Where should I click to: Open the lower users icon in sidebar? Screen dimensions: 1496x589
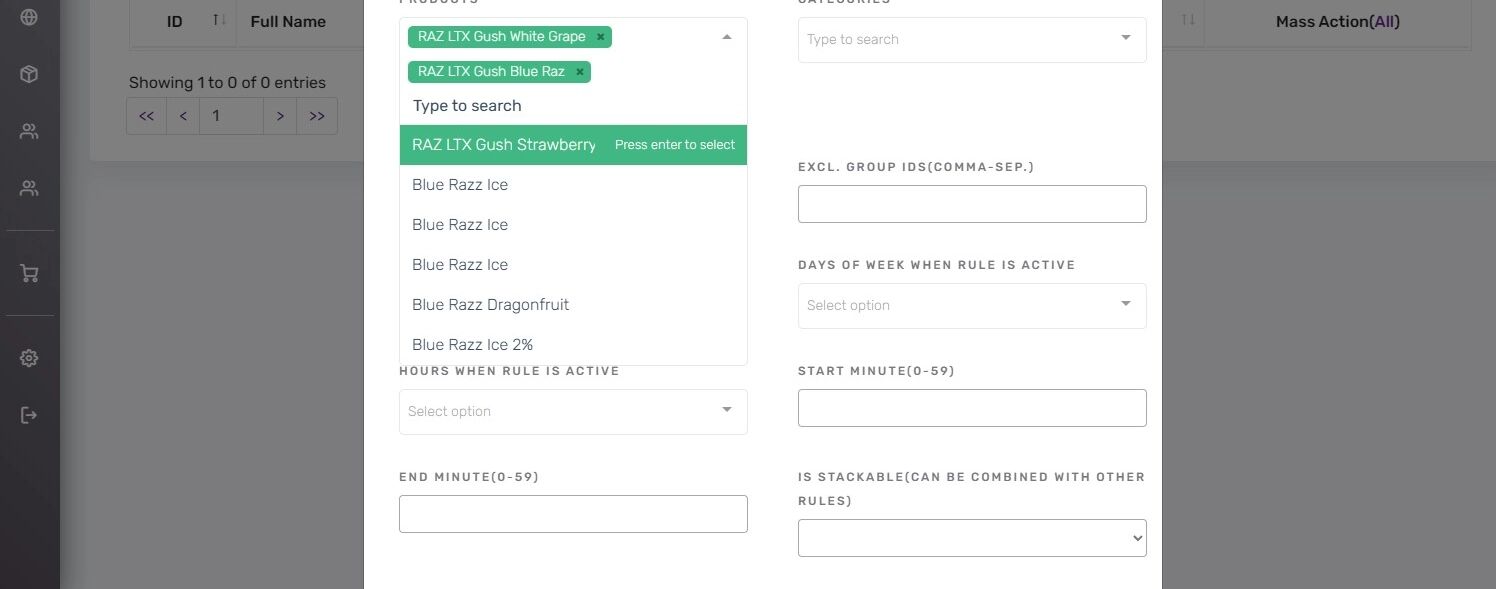coord(29,188)
